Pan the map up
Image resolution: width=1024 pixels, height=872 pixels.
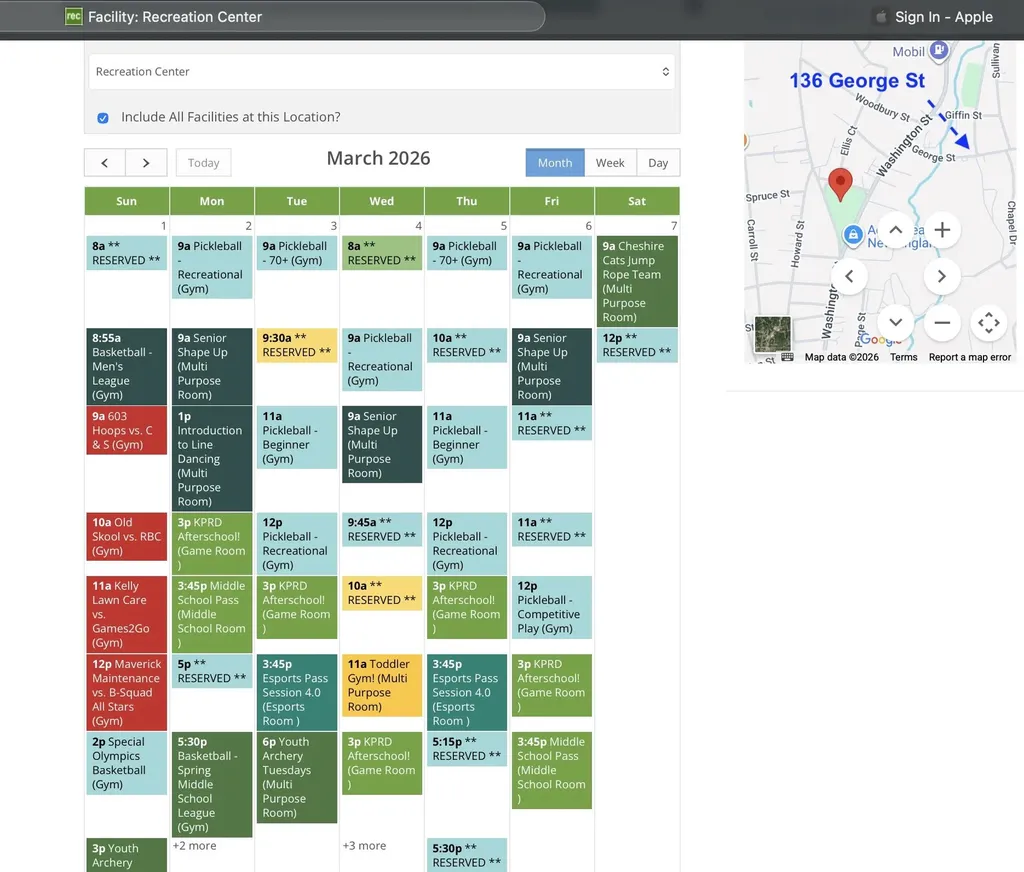pyautogui.click(x=895, y=230)
